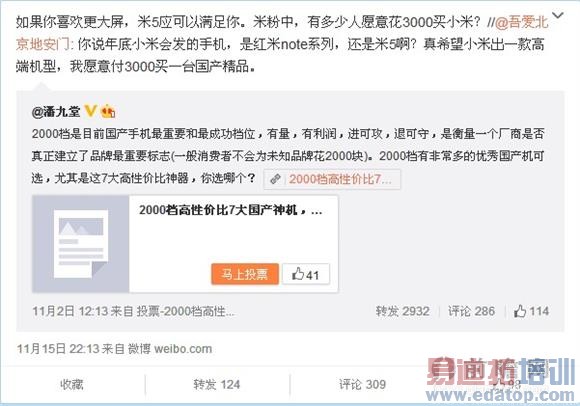Click the chain link icon in short URL
580x406 pixels.
click(275, 179)
